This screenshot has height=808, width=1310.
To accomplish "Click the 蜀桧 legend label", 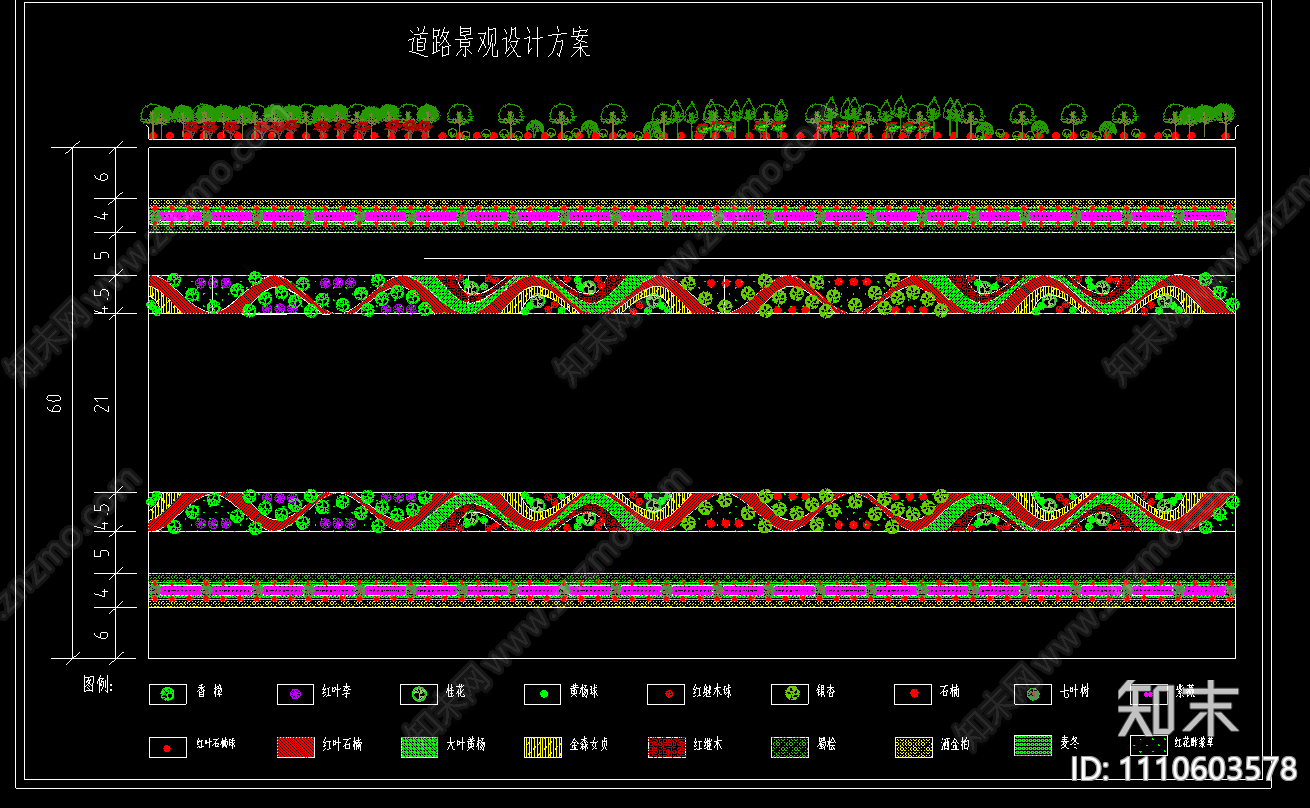I will [x=827, y=744].
